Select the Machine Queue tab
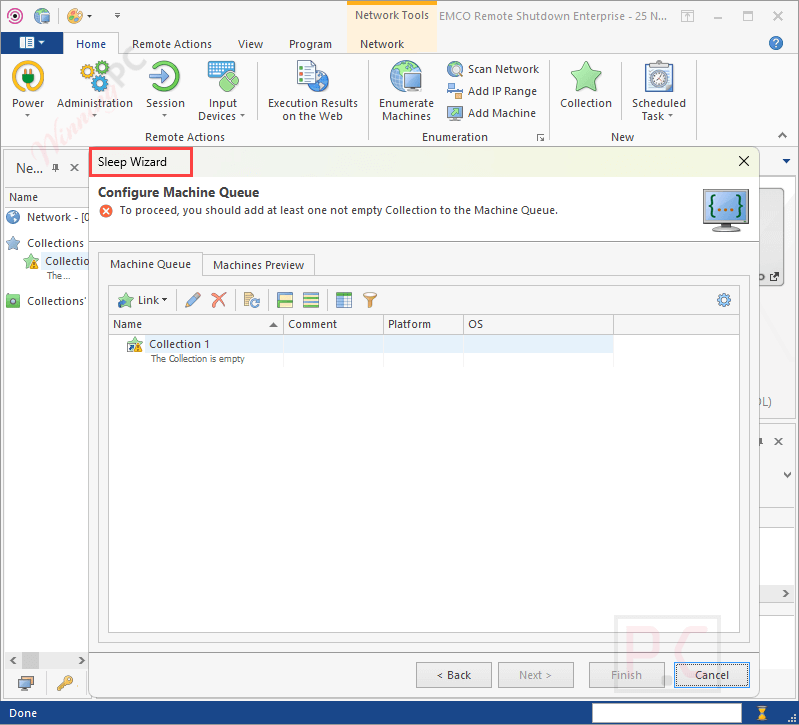The width and height of the screenshot is (799, 725). click(150, 264)
